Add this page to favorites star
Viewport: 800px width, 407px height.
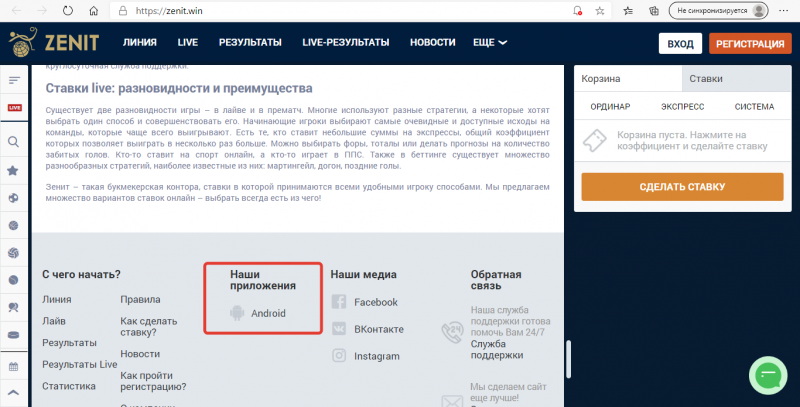coord(600,11)
